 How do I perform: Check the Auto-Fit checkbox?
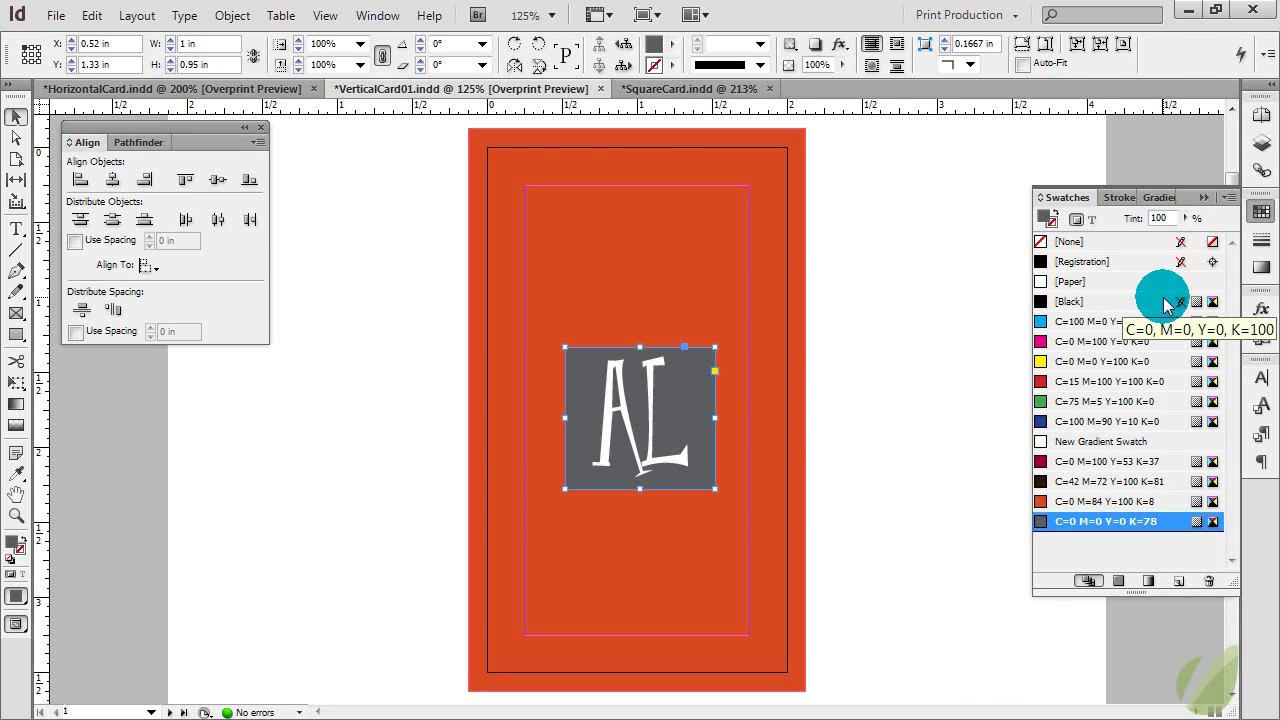pyautogui.click(x=1023, y=64)
